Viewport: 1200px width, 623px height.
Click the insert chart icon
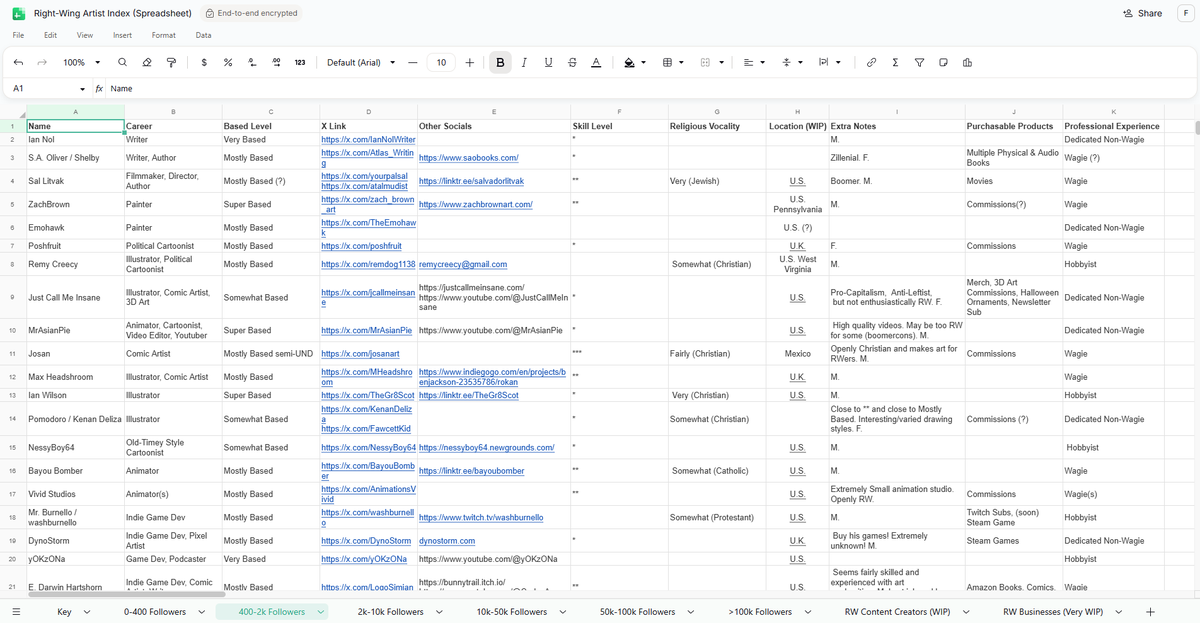[967, 62]
